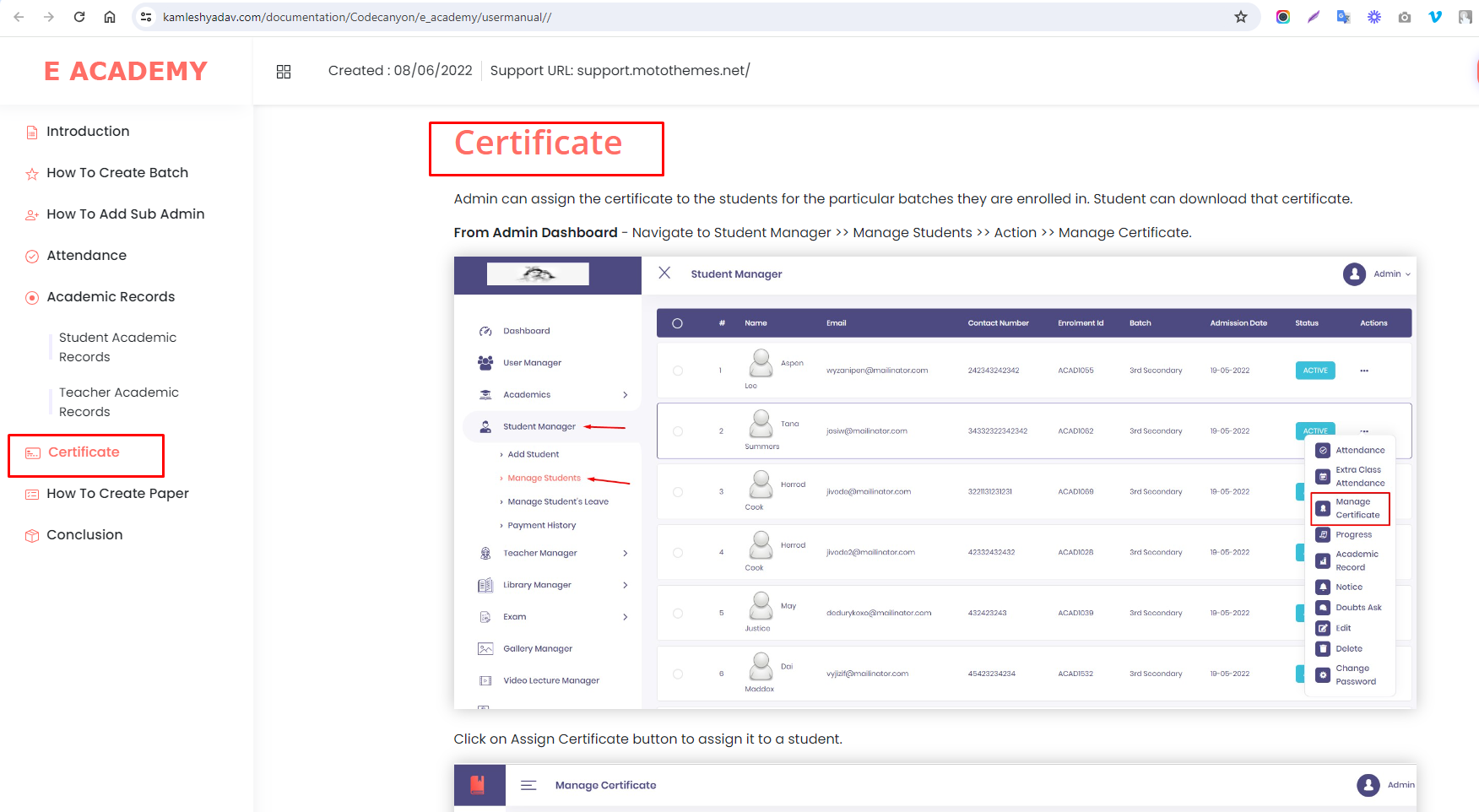
Task: Expand the Library Manager arrow
Action: [x=625, y=585]
